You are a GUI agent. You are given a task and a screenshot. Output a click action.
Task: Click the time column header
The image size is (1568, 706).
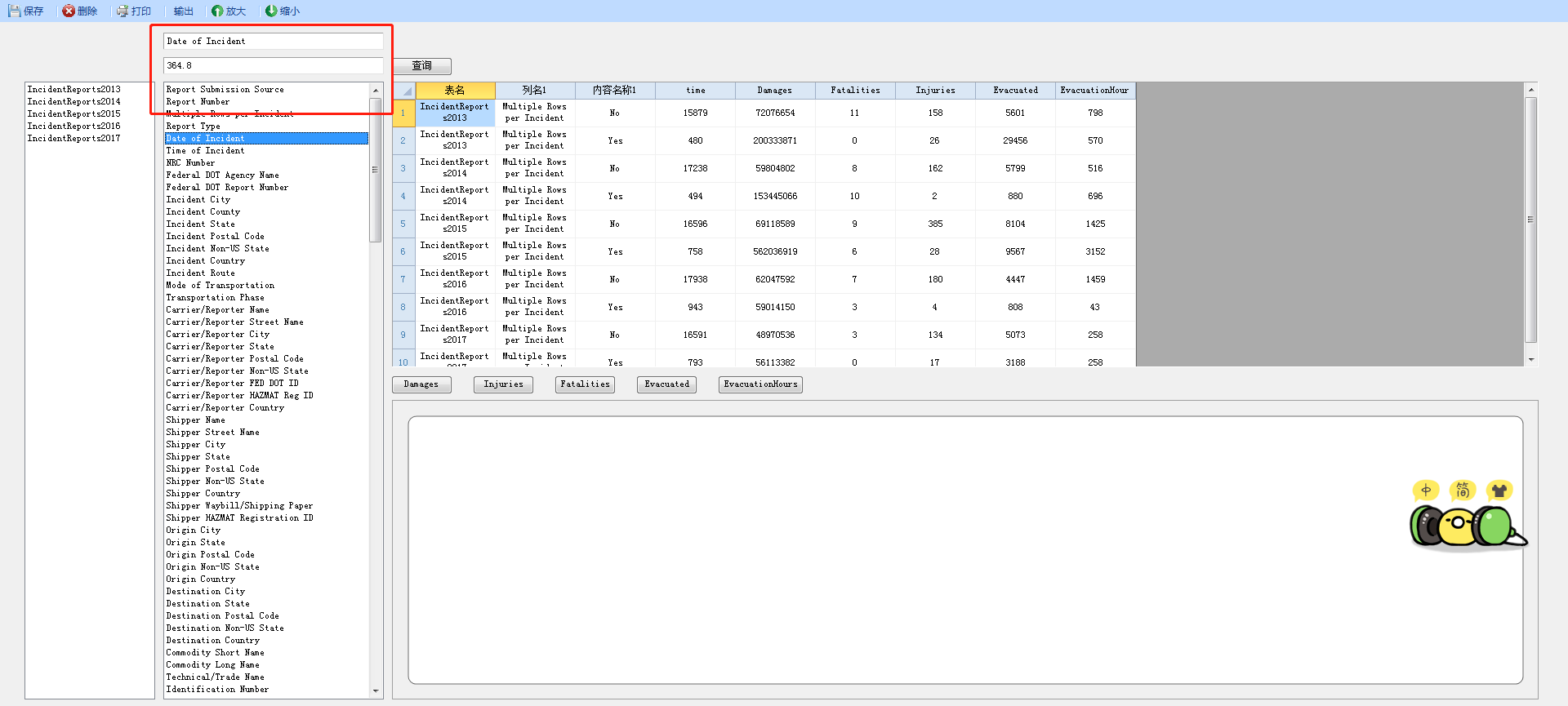pyautogui.click(x=695, y=91)
